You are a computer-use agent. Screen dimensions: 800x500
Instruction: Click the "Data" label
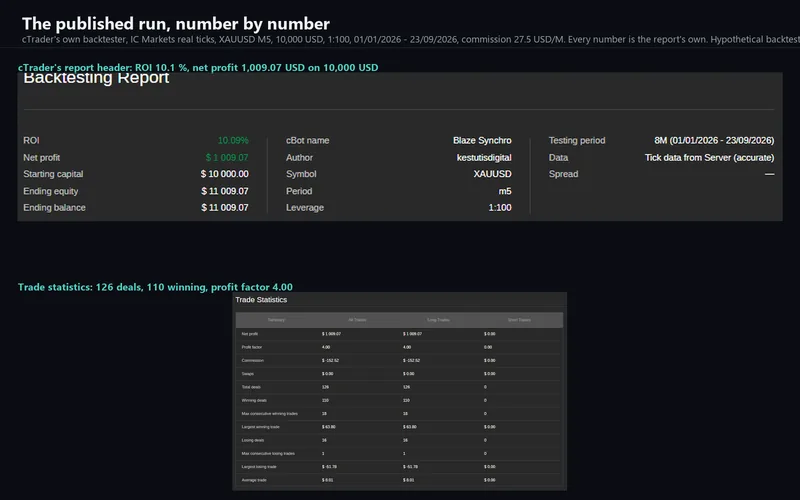pyautogui.click(x=558, y=158)
